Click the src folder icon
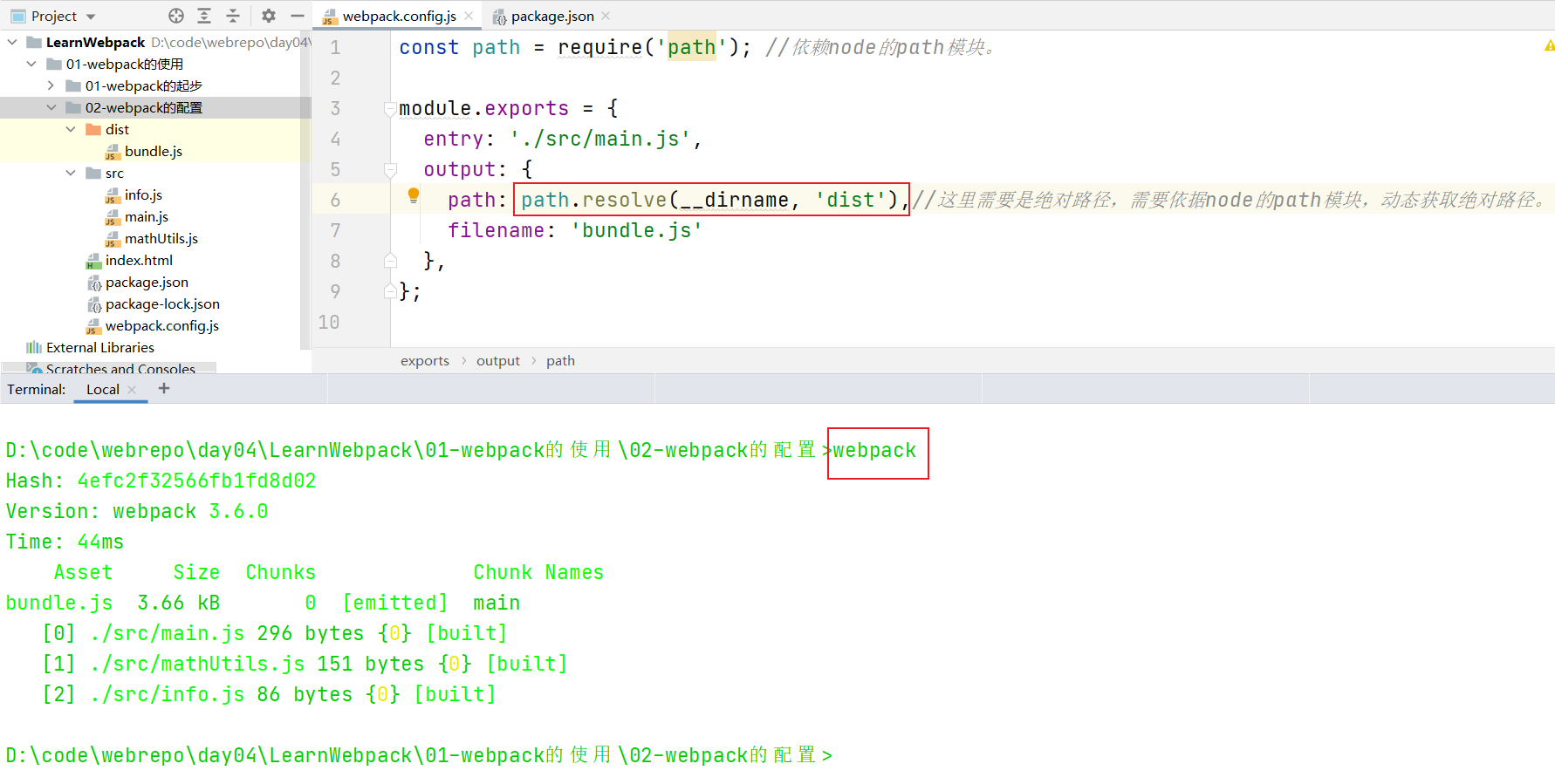This screenshot has width=1555, height=784. [x=93, y=173]
